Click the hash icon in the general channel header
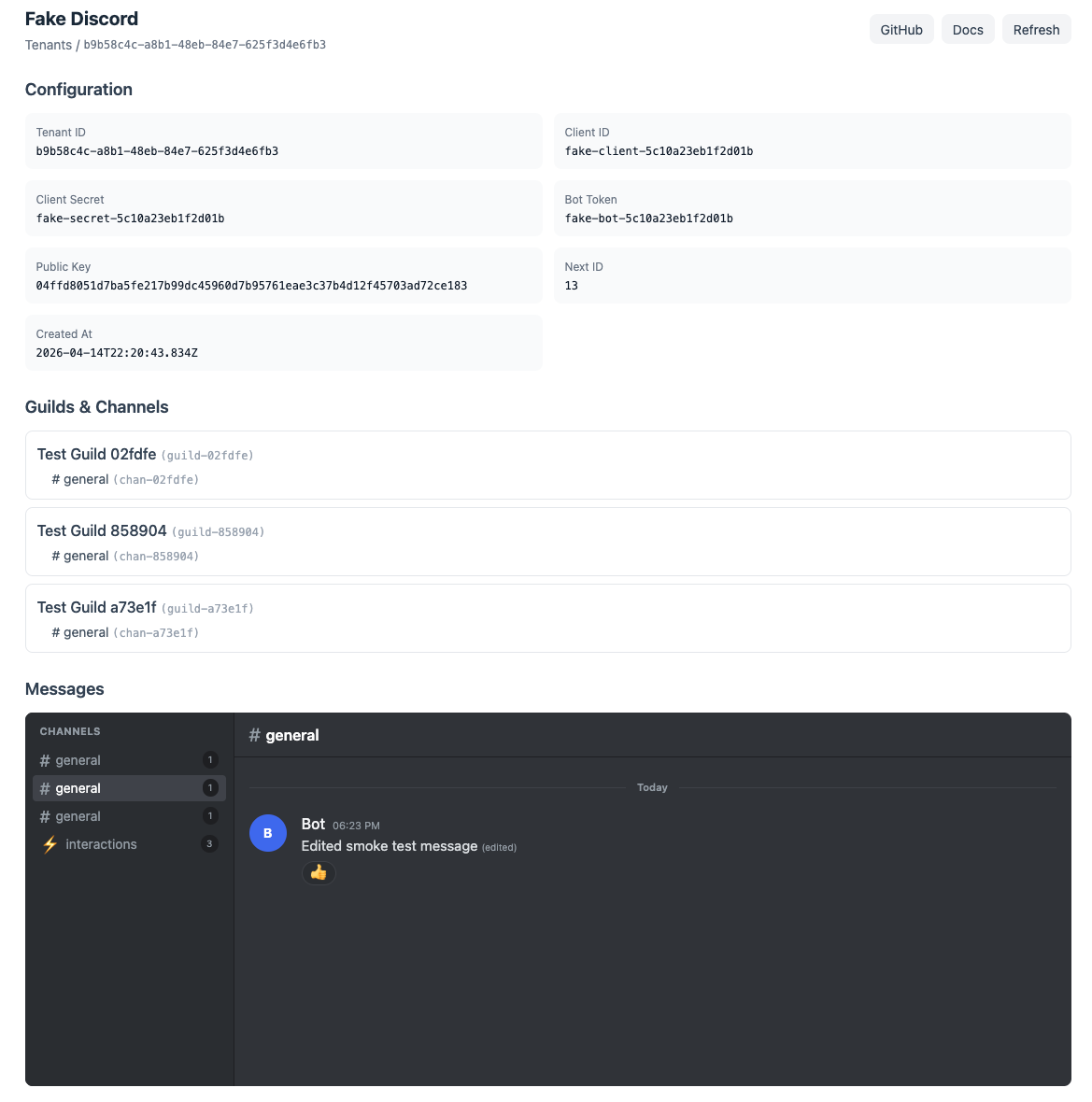Screen dimensions: 1092x1102 click(254, 735)
